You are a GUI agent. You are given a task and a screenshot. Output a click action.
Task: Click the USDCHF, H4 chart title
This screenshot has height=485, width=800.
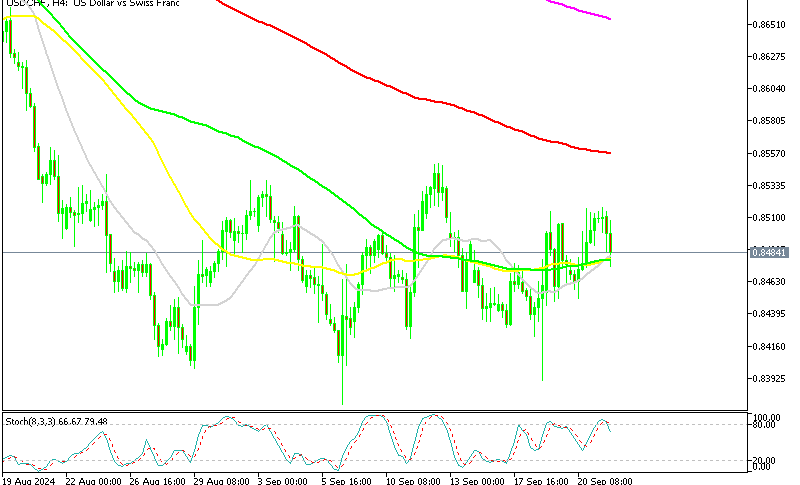pyautogui.click(x=92, y=3)
